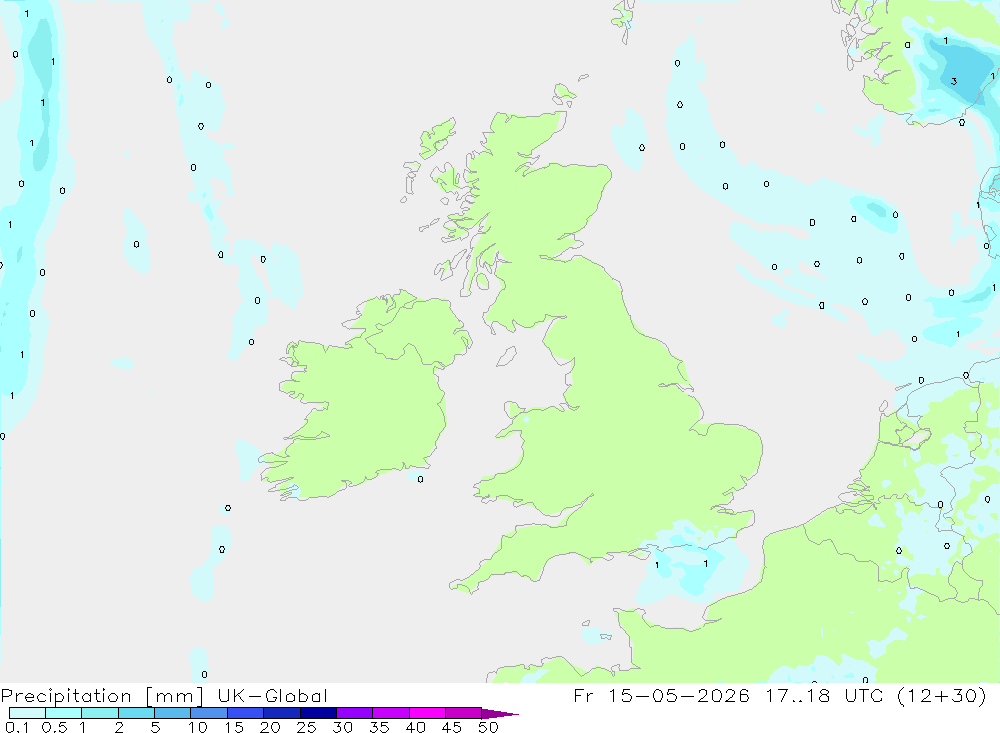Click the legend tick label '0.1'
Viewport: 1000px width, 733px height.
coord(17,727)
